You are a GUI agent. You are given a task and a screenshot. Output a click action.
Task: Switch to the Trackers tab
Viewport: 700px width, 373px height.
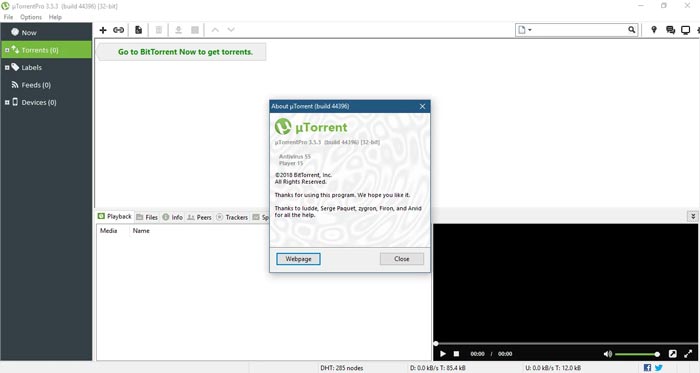click(x=232, y=217)
